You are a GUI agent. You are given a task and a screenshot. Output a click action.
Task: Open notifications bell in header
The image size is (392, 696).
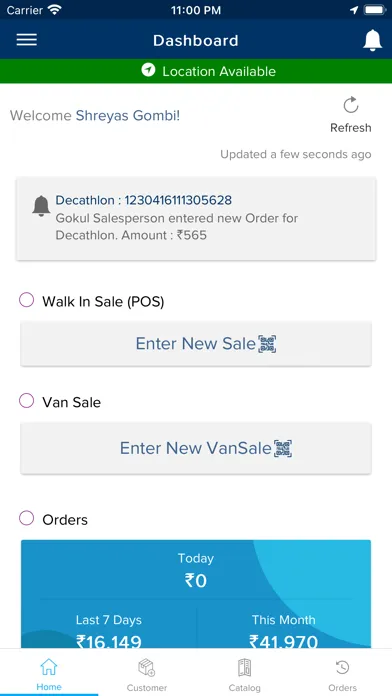[x=372, y=40]
